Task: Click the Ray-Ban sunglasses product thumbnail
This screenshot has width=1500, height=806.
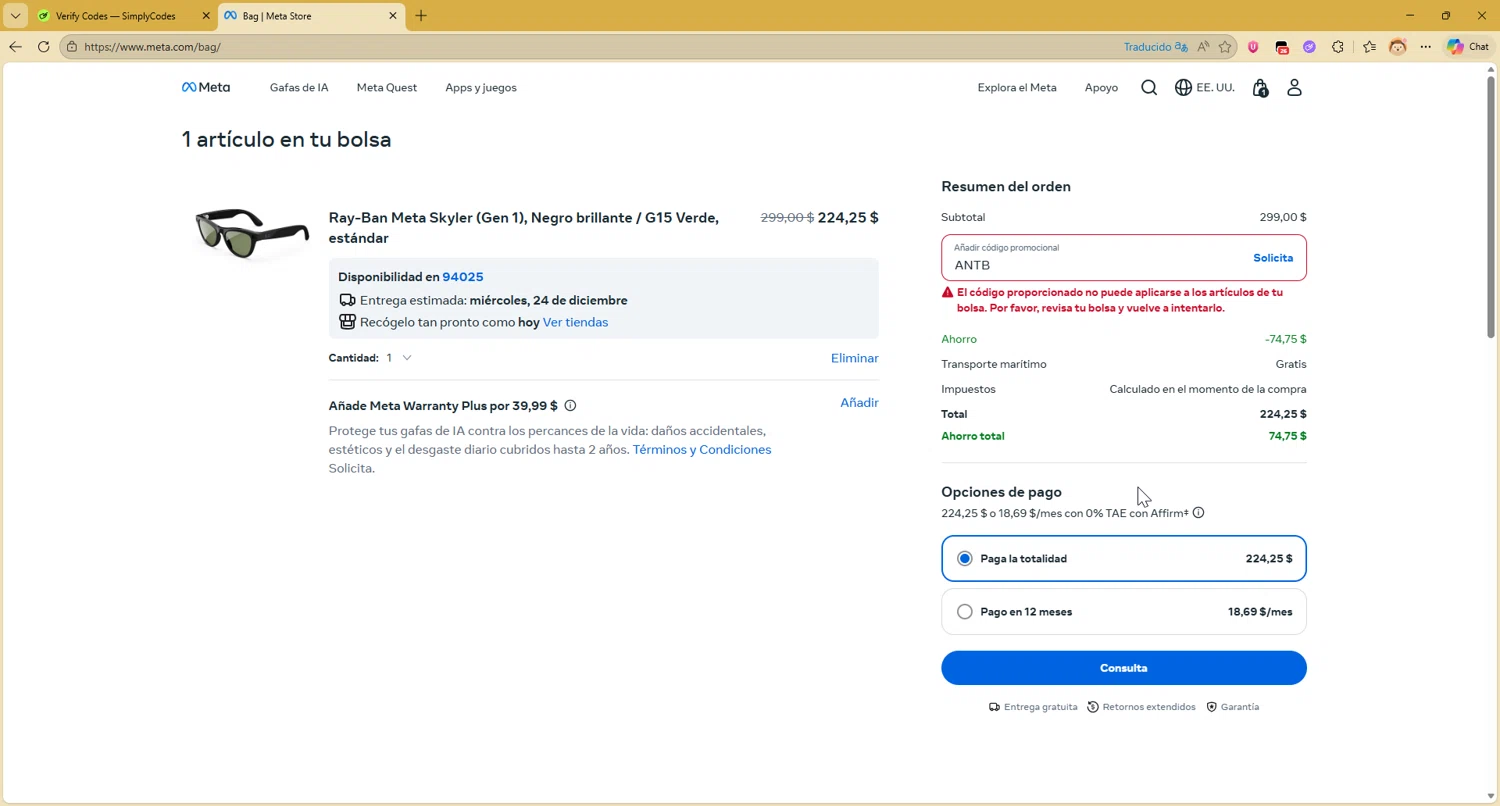Action: pyautogui.click(x=251, y=232)
